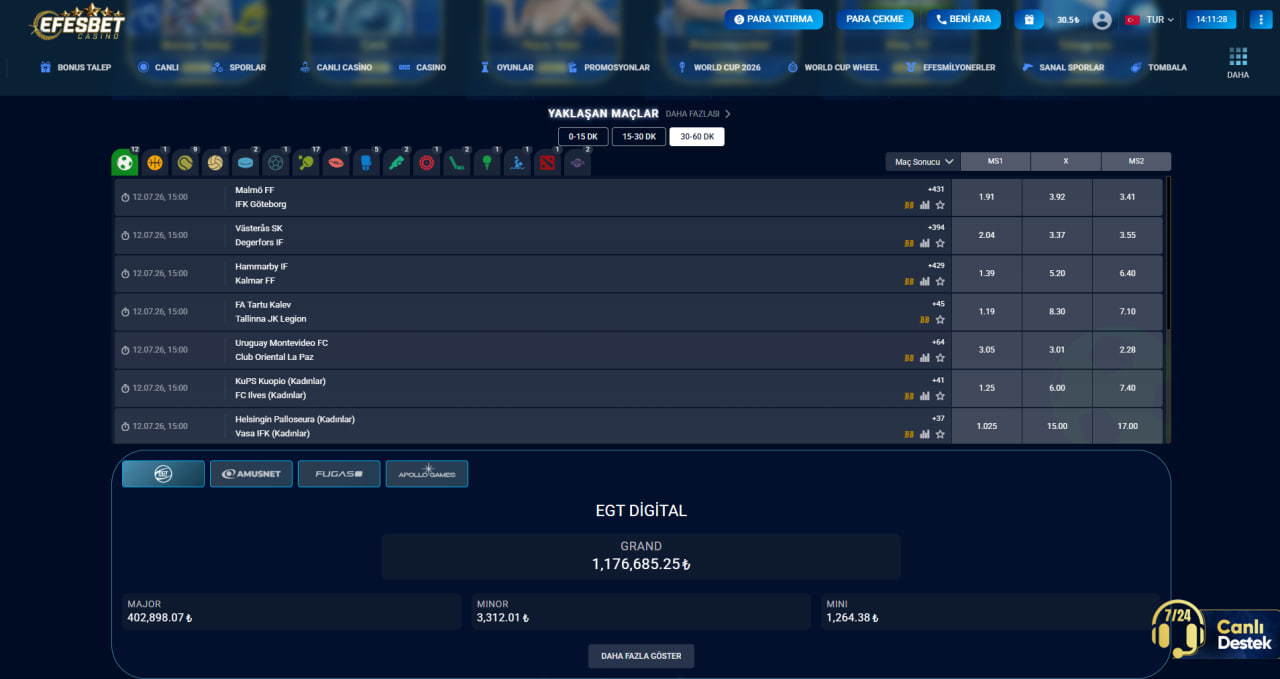Expand +394 markets for Västerås SK
The height and width of the screenshot is (679, 1280).
point(936,227)
